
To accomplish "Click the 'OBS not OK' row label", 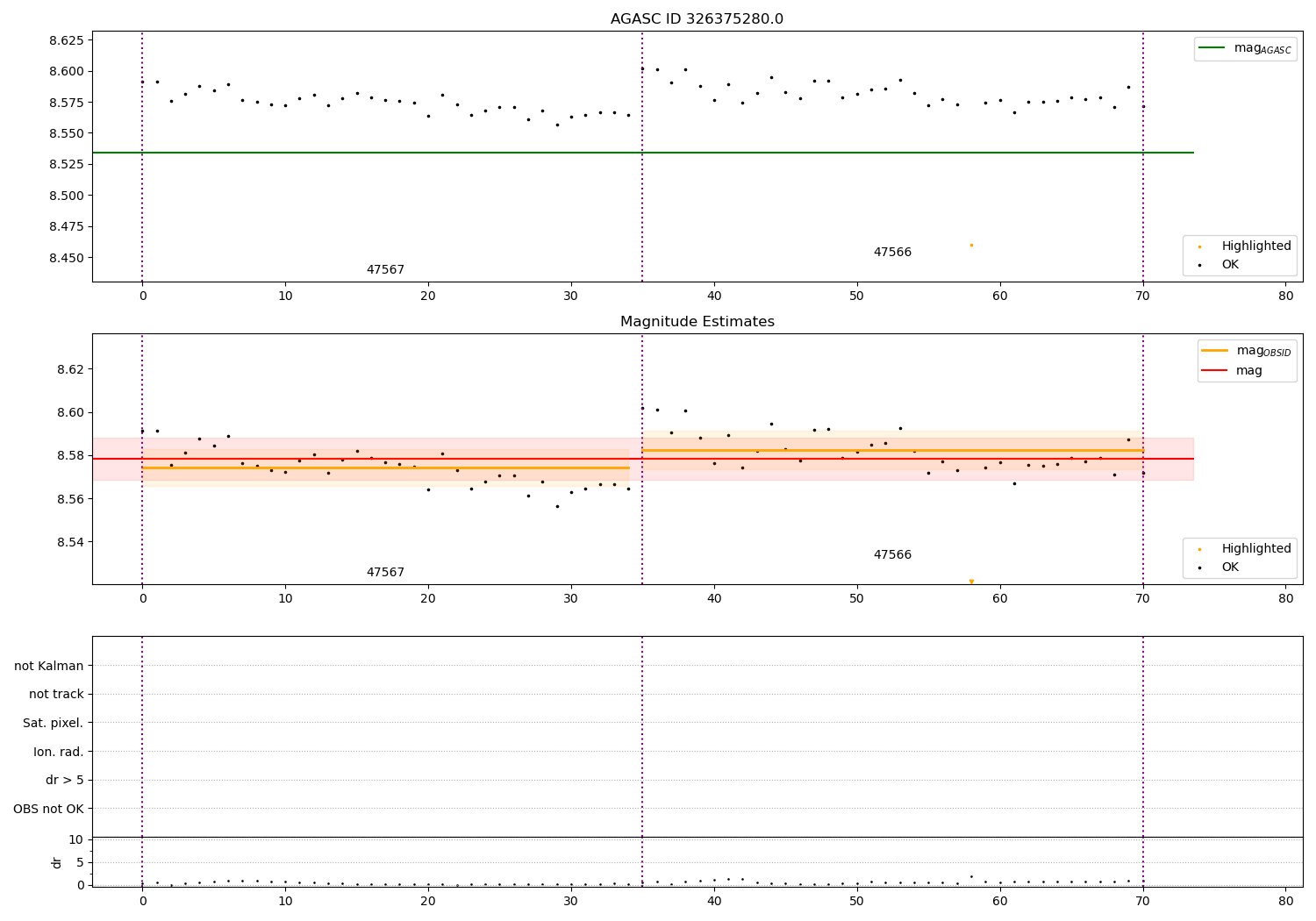I will (48, 809).
